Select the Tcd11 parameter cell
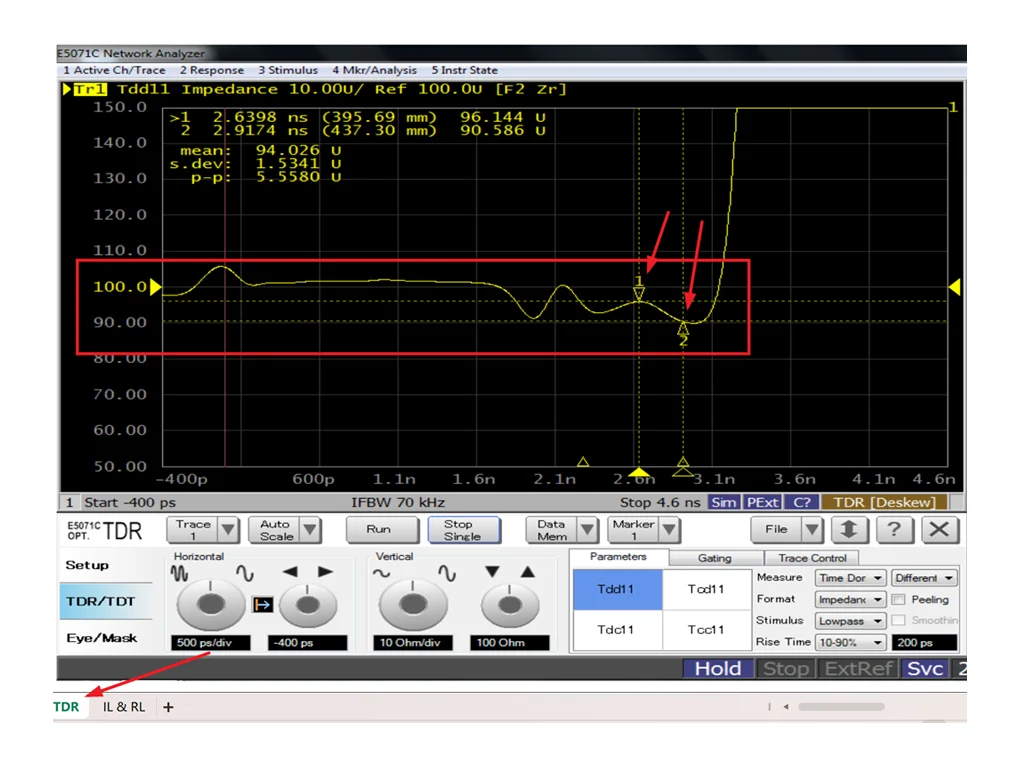Image resolution: width=1024 pixels, height=765 pixels. (x=706, y=589)
